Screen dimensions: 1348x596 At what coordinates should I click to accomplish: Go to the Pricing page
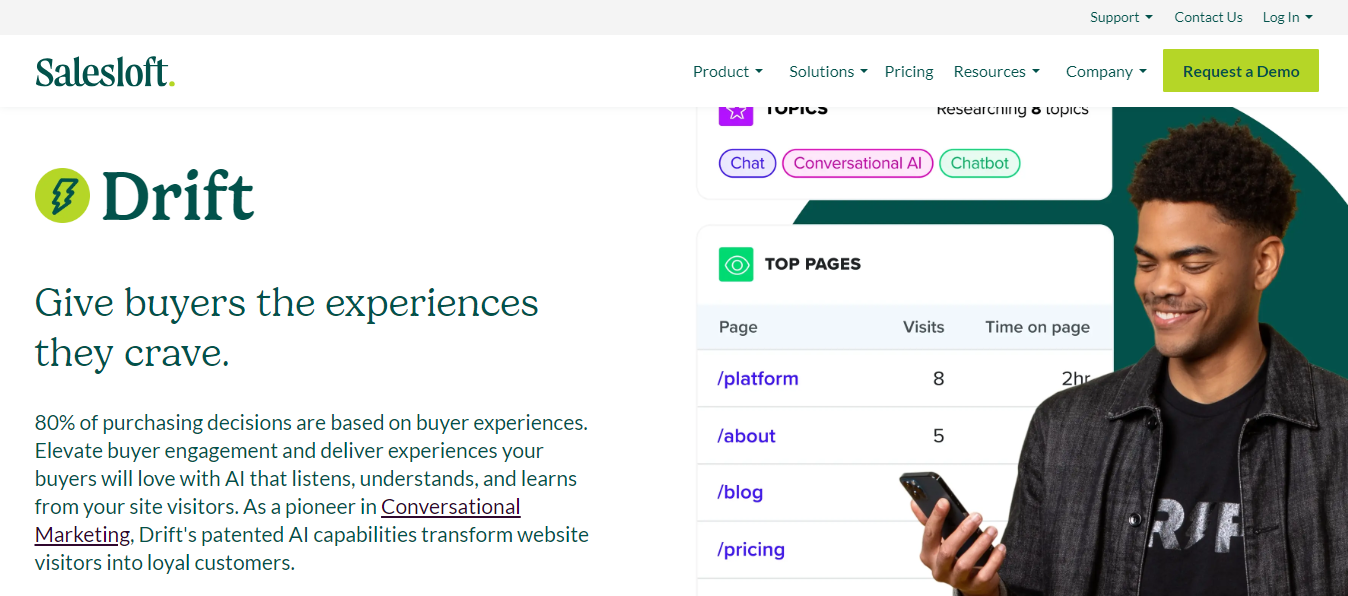click(x=909, y=72)
